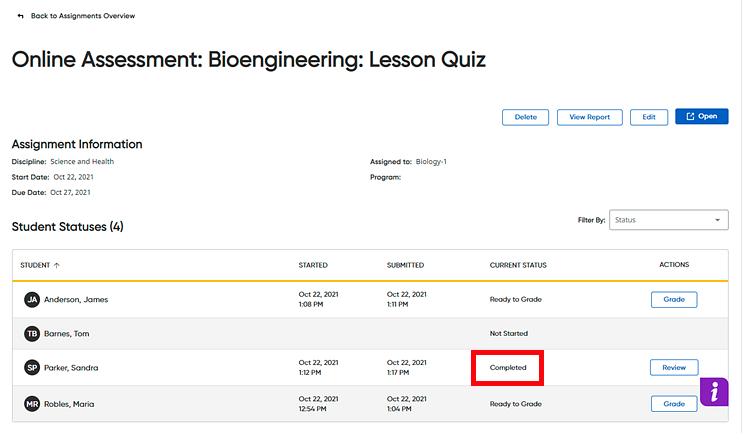742x433 pixels.
Task: Click the purple info icon
Action: (714, 392)
